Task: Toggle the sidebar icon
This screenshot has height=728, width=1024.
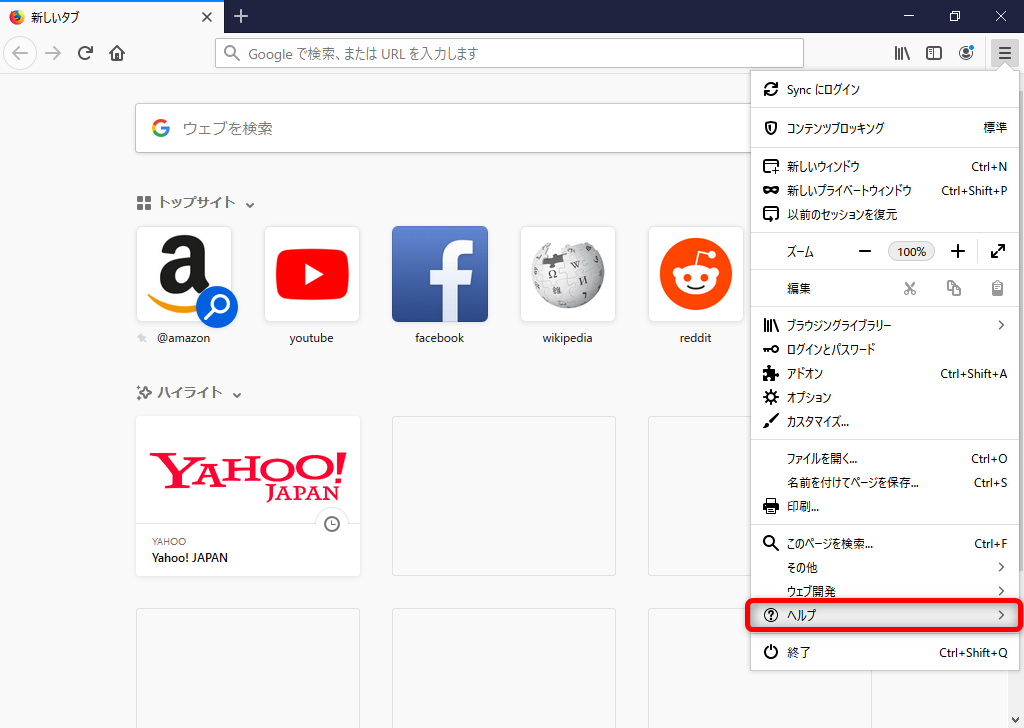Action: pyautogui.click(x=933, y=53)
